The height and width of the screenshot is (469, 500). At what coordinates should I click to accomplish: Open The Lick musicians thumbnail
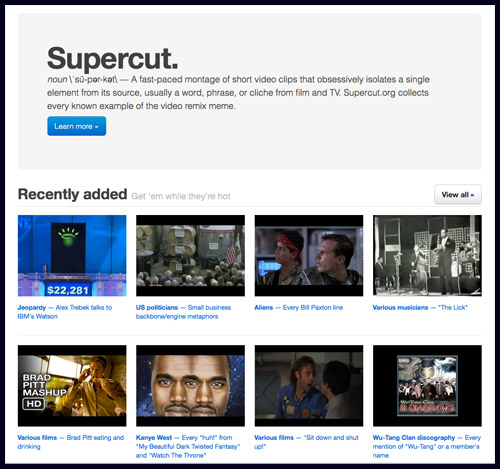click(427, 256)
